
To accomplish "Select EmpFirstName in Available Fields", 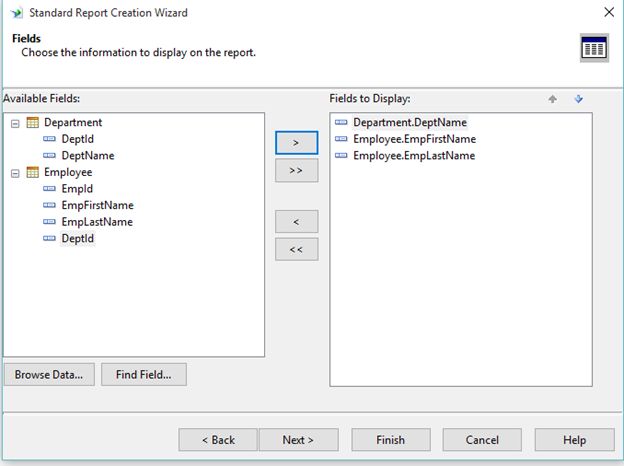I will [98, 205].
